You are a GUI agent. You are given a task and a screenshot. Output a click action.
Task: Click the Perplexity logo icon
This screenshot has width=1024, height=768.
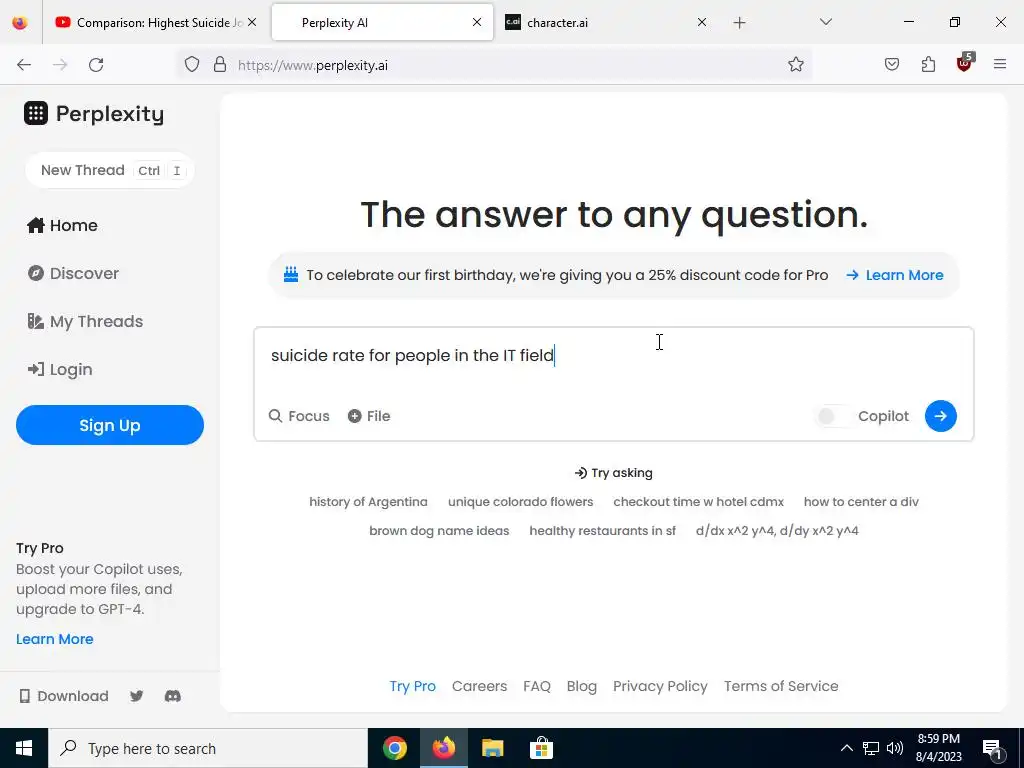pos(36,113)
